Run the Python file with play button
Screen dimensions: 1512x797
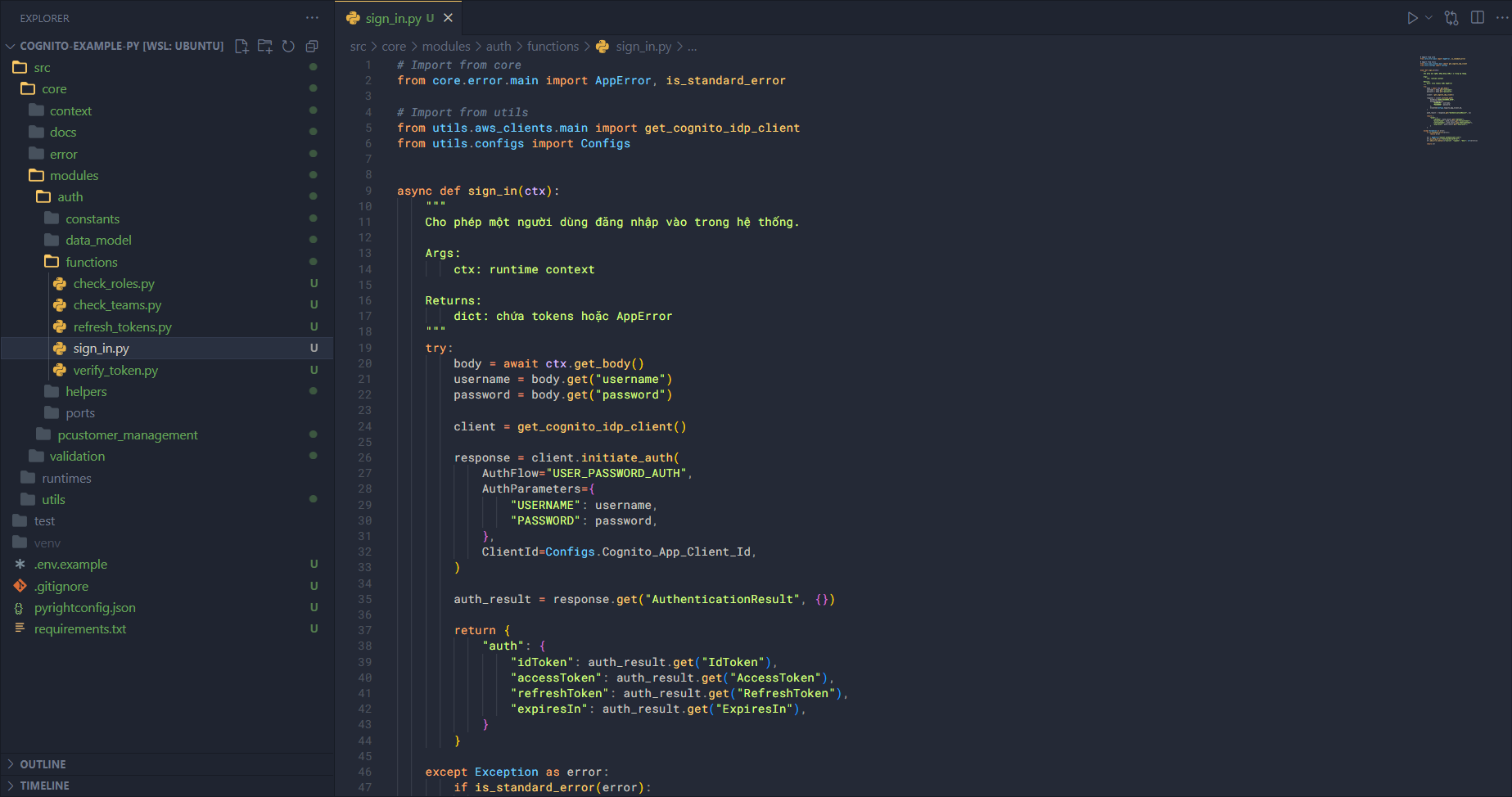tap(1412, 18)
